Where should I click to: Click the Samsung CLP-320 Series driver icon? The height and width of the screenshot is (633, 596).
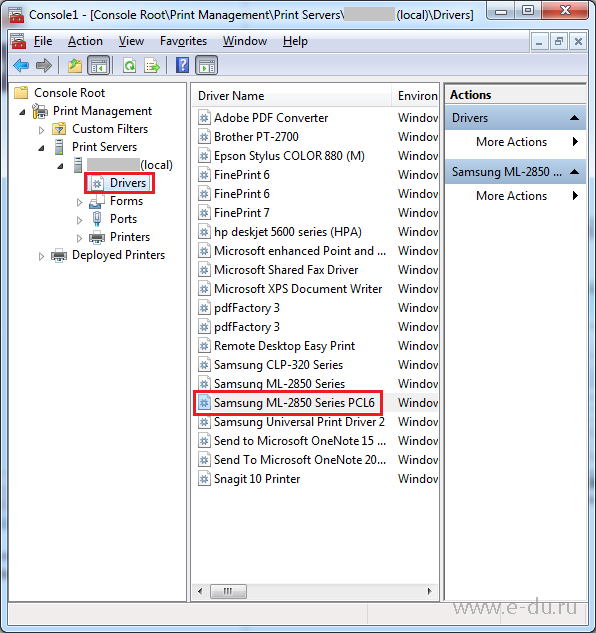pos(204,365)
